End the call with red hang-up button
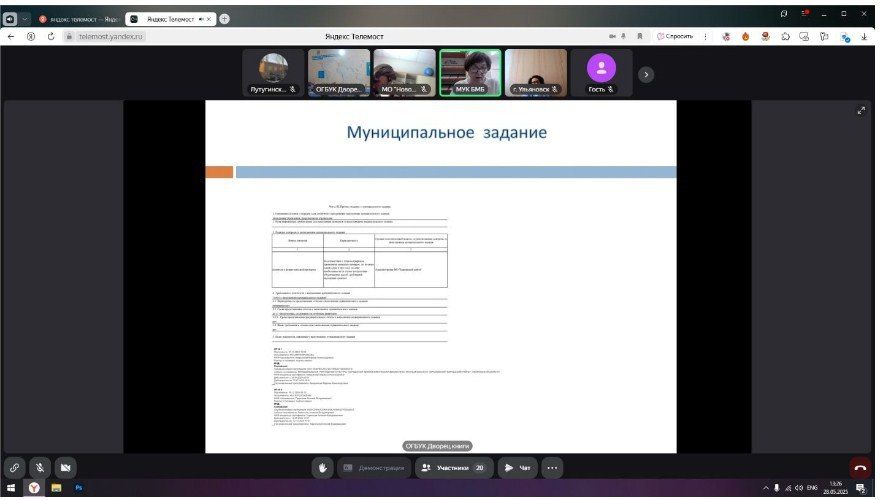The height and width of the screenshot is (500, 881). click(x=860, y=467)
